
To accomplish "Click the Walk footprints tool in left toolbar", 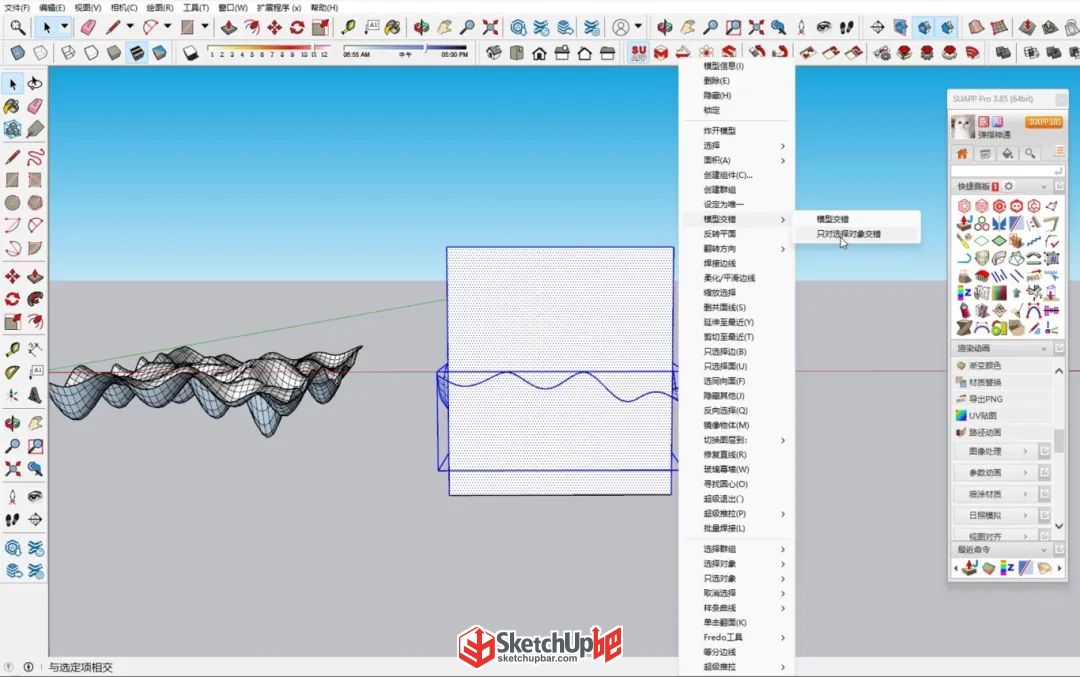I will click(x=12, y=520).
